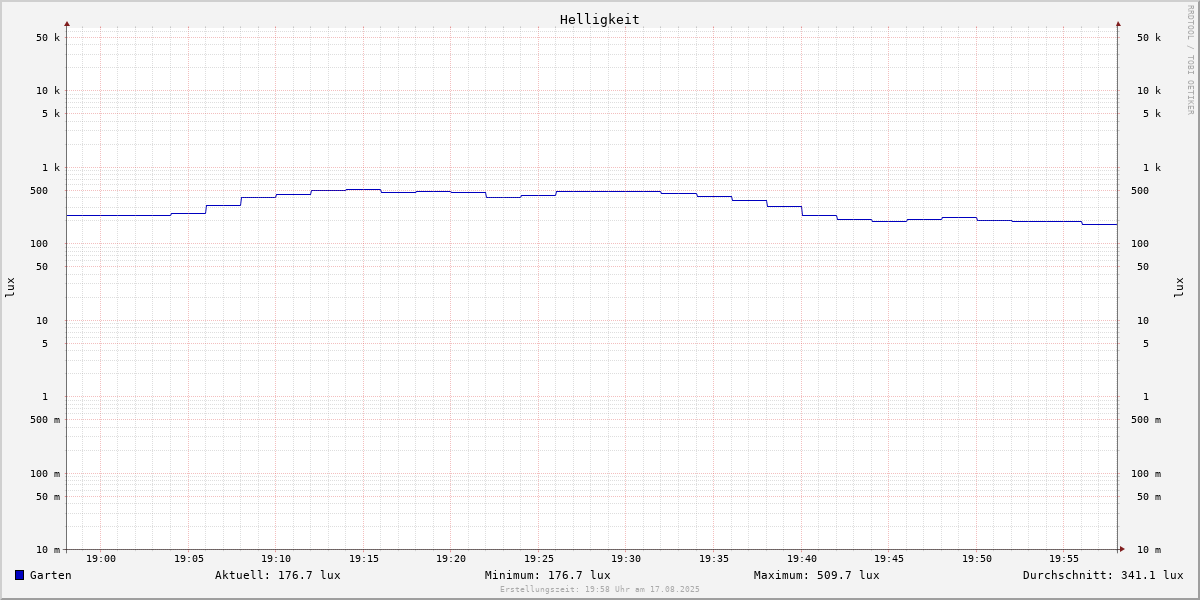The image size is (1200, 600).
Task: Click the left axis 10 m label
Action: point(48,550)
